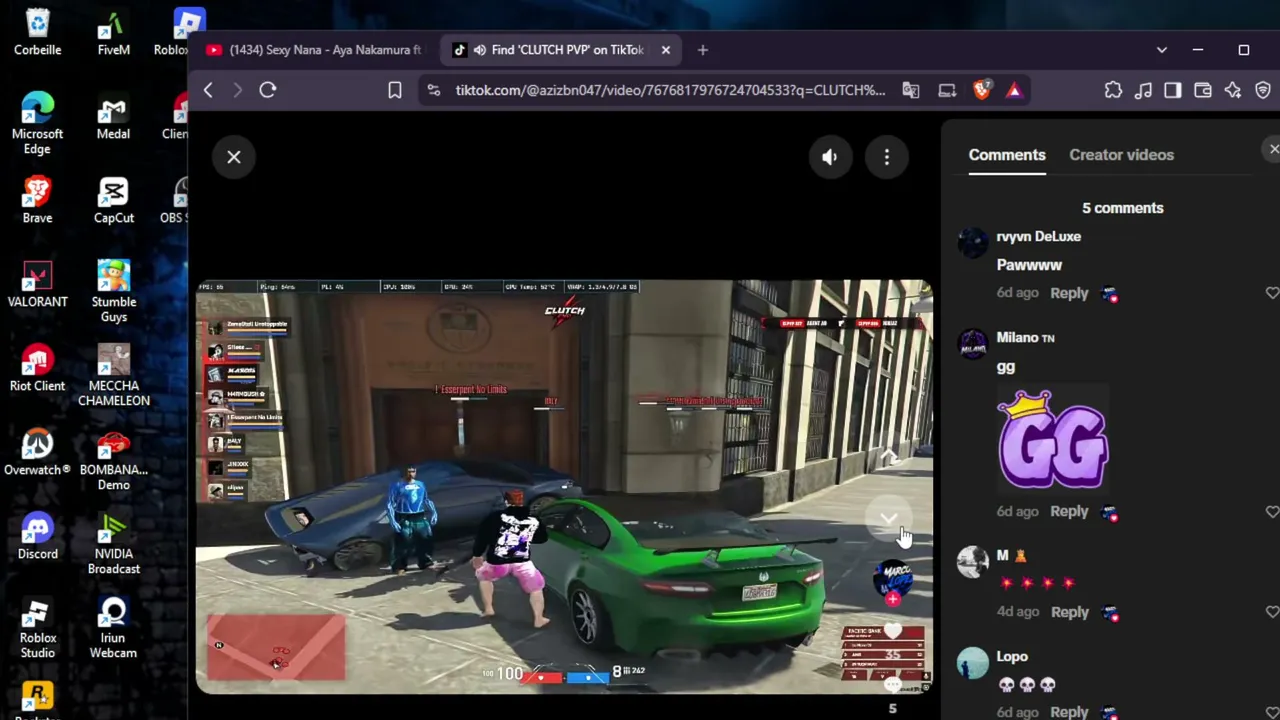The width and height of the screenshot is (1280, 720).
Task: Switch to the Sexy Nana YouTube tab
Action: click(x=314, y=50)
